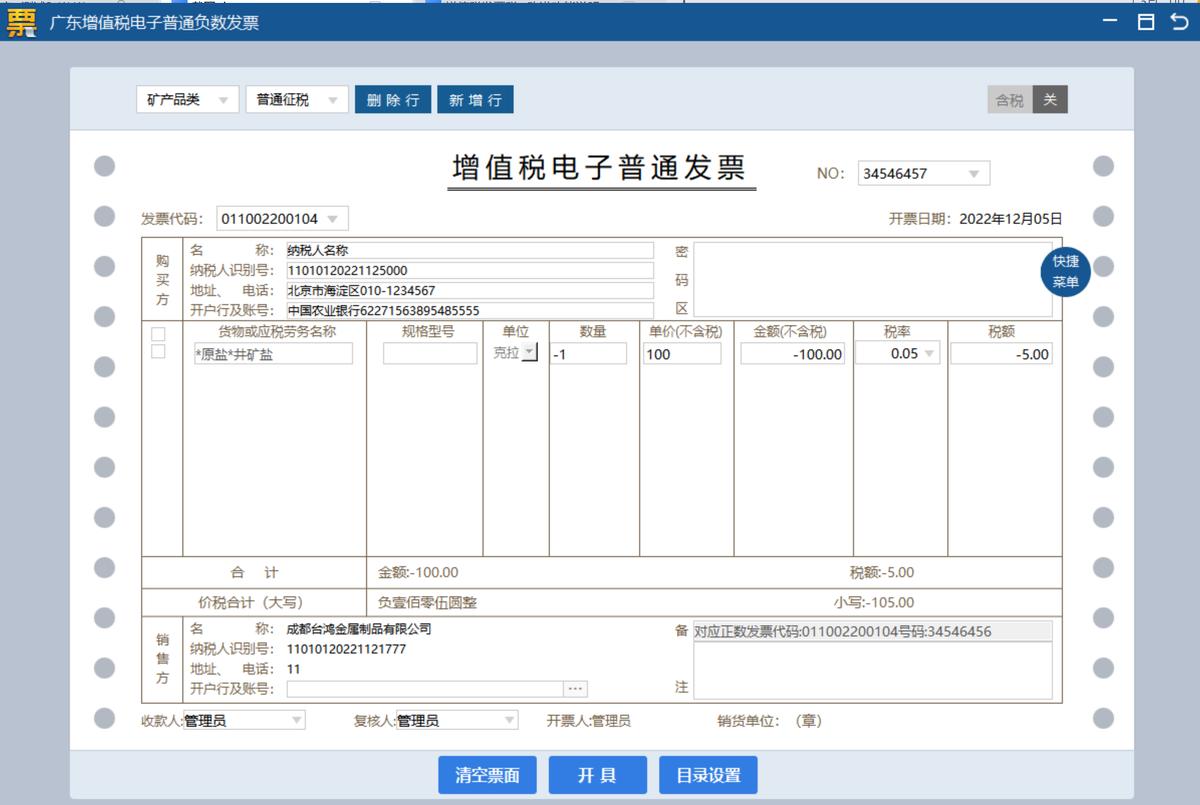Click the 开具 issue invoice button
Image resolution: width=1200 pixels, height=805 pixels.
pos(597,774)
